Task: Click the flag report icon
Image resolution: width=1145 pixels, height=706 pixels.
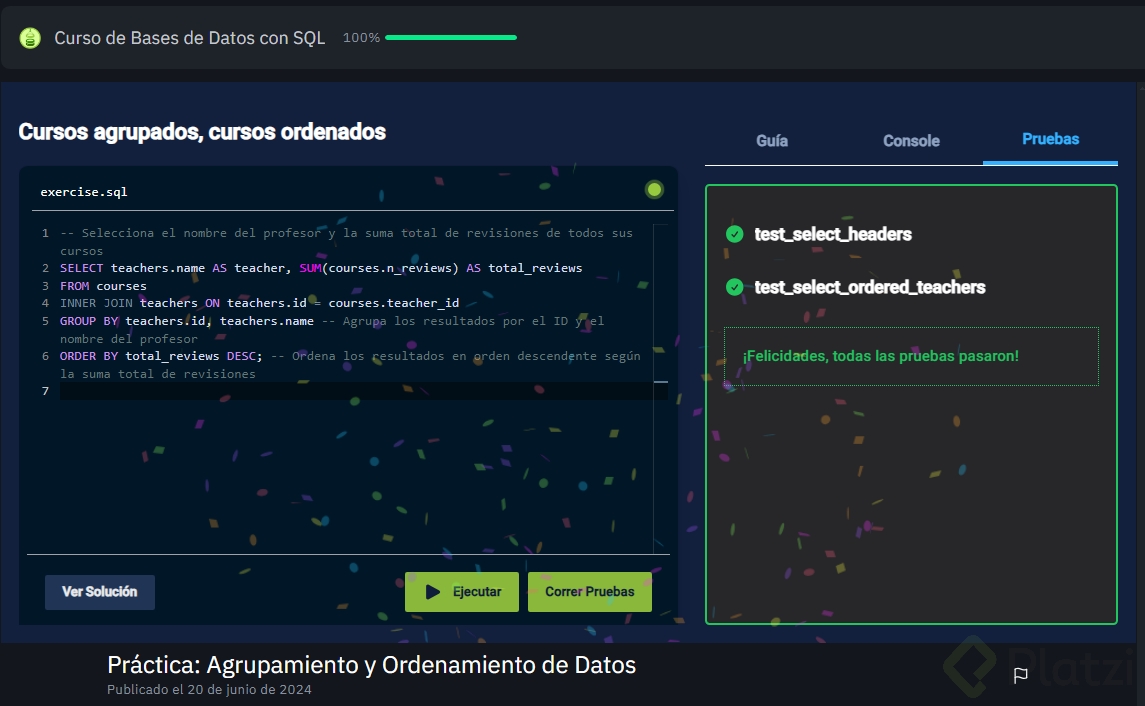Action: pyautogui.click(x=1020, y=675)
